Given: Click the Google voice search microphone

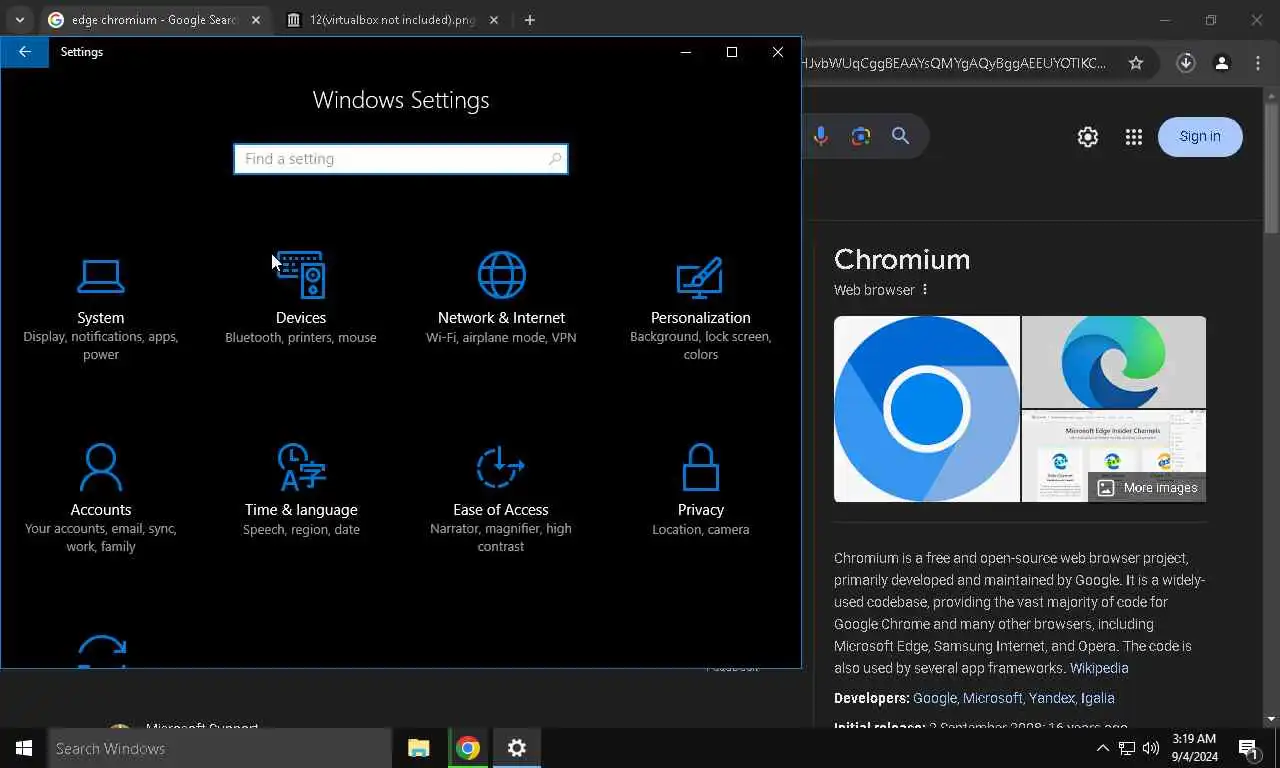Looking at the screenshot, I should click(x=821, y=137).
